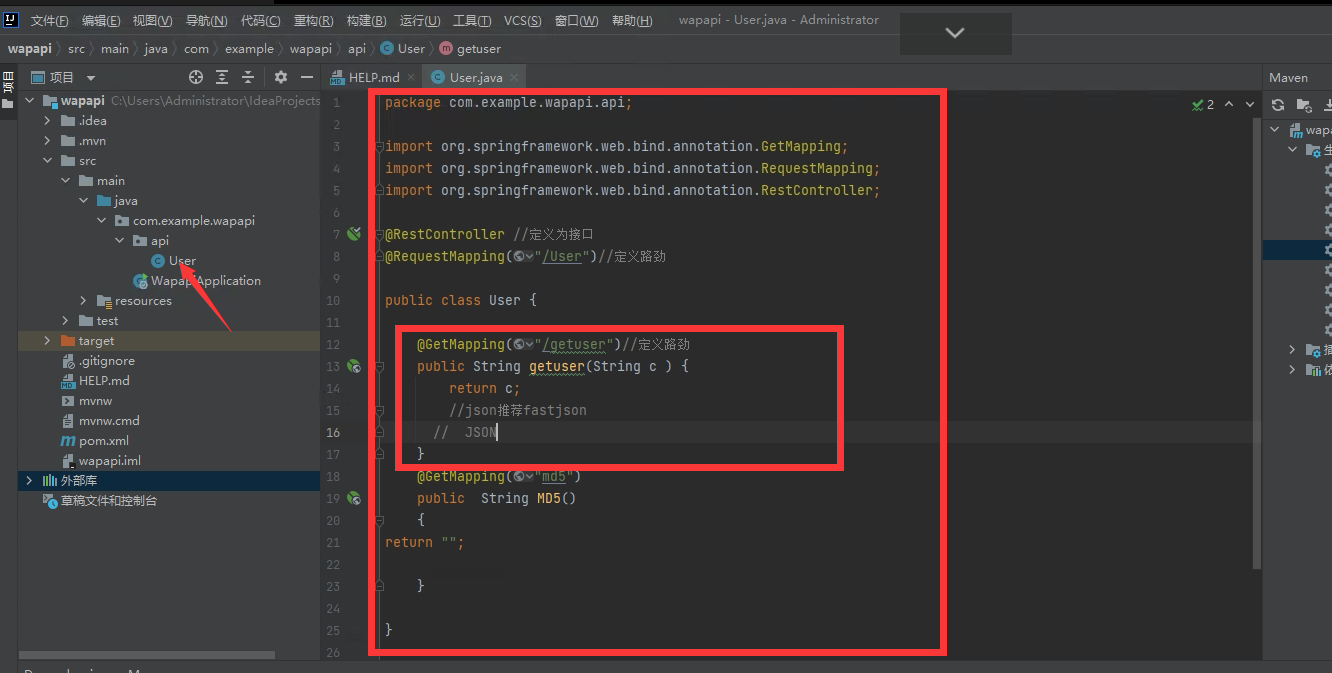Click the hide Project panel minus icon

tap(306, 77)
